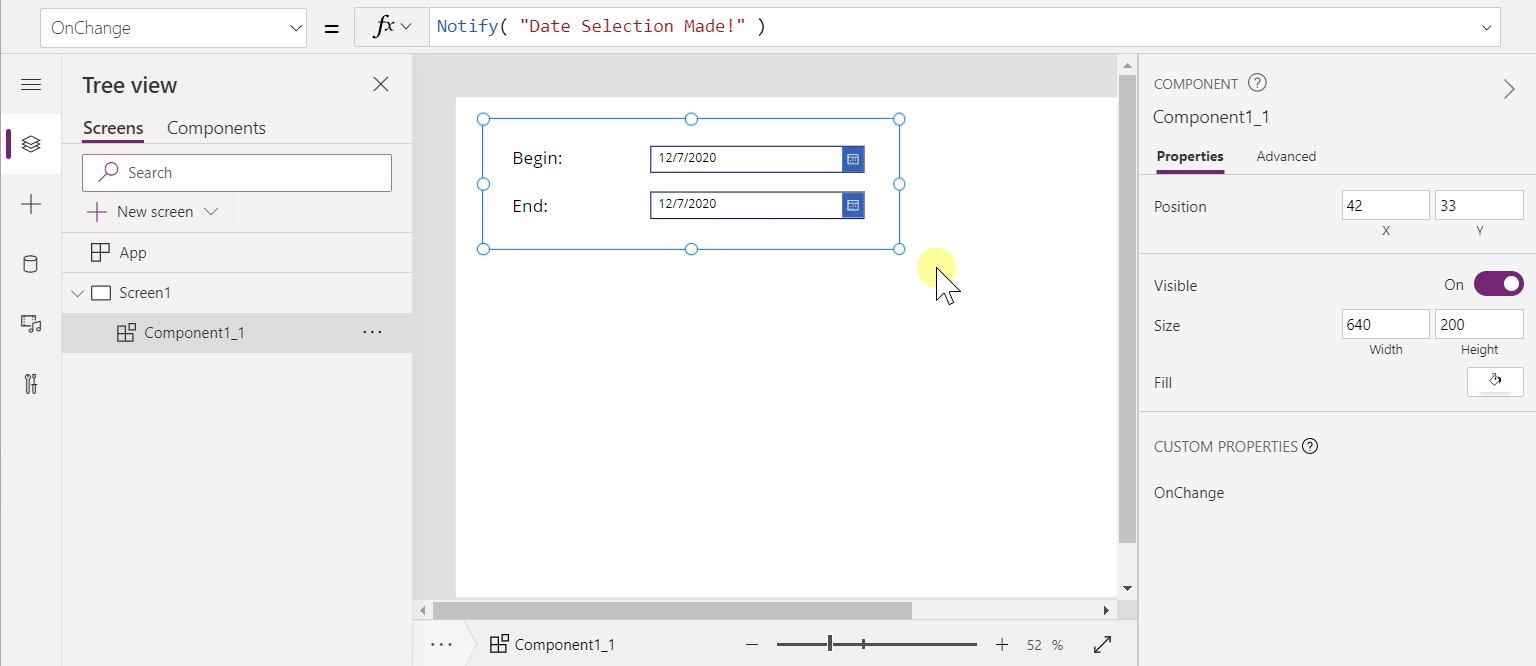Open the Fill color picker

click(x=1495, y=382)
